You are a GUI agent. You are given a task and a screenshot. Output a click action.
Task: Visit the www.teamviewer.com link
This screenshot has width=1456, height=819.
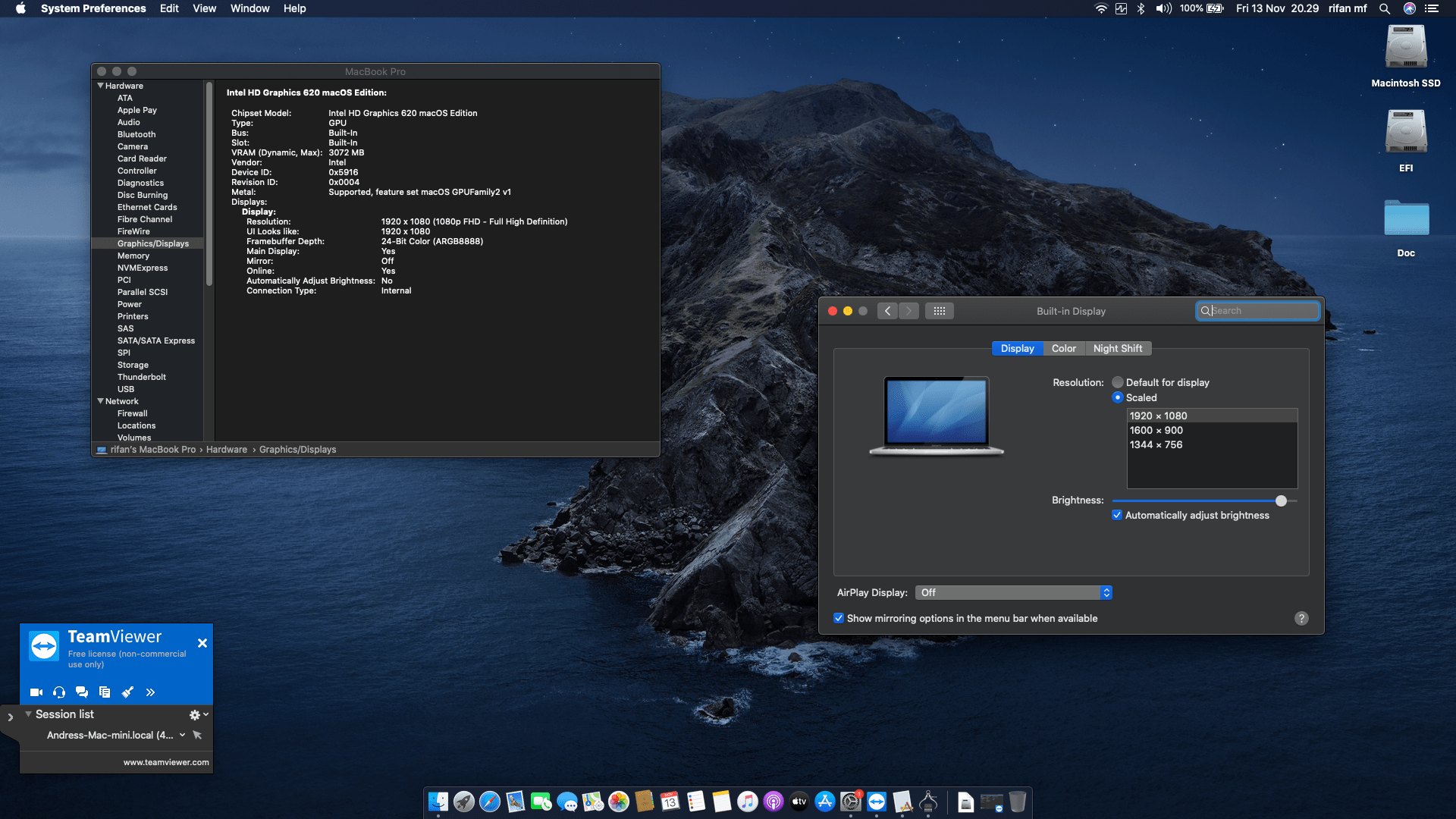(166, 762)
